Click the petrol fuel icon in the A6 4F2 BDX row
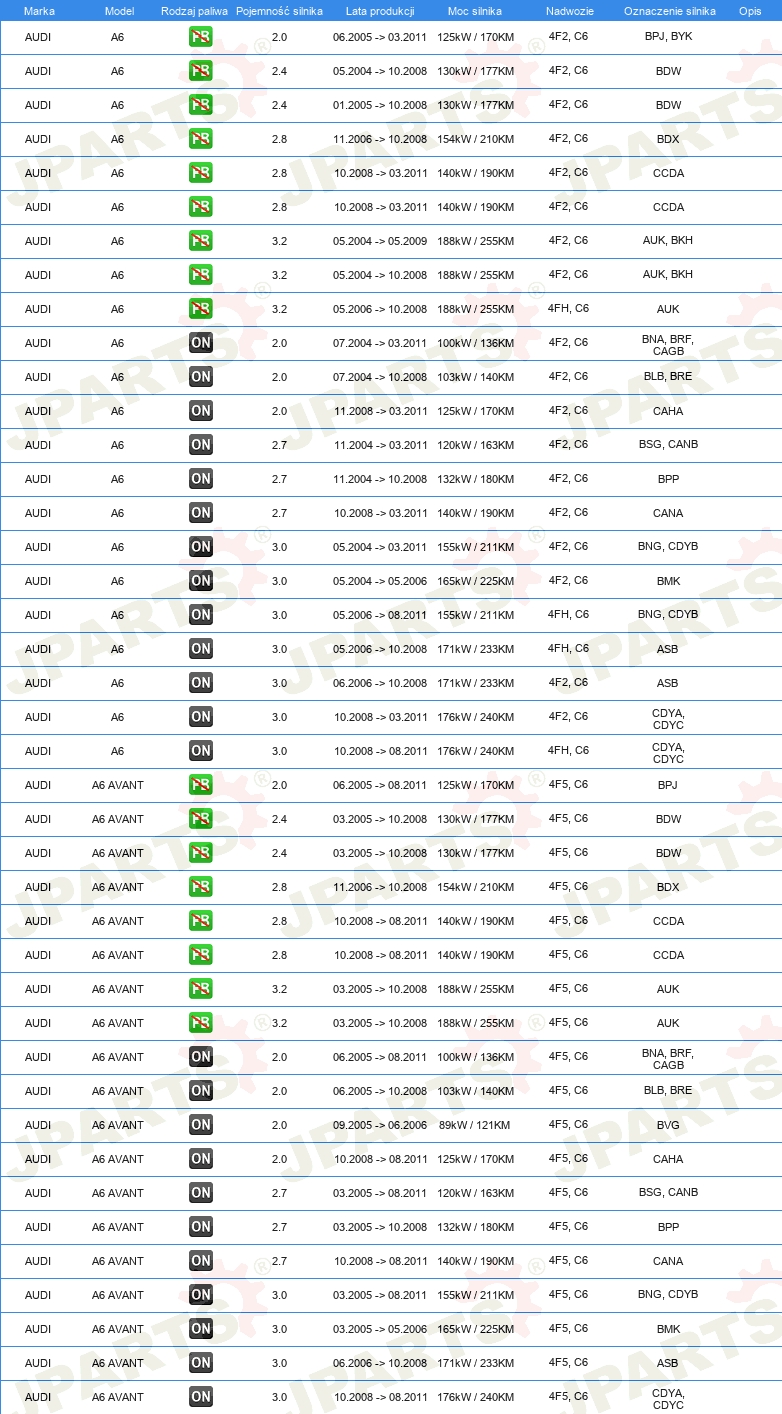 coord(201,139)
